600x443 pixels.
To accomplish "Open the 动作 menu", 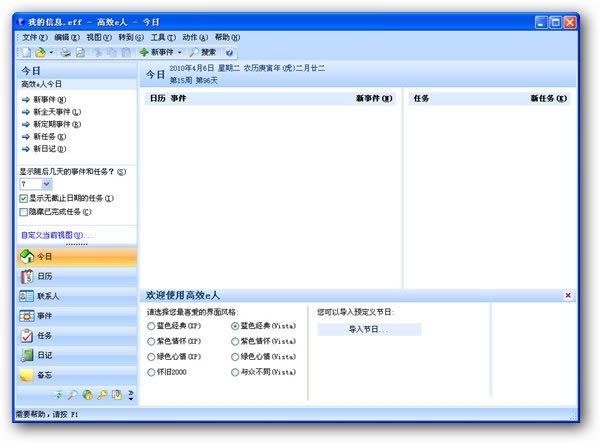I will 195,37.
